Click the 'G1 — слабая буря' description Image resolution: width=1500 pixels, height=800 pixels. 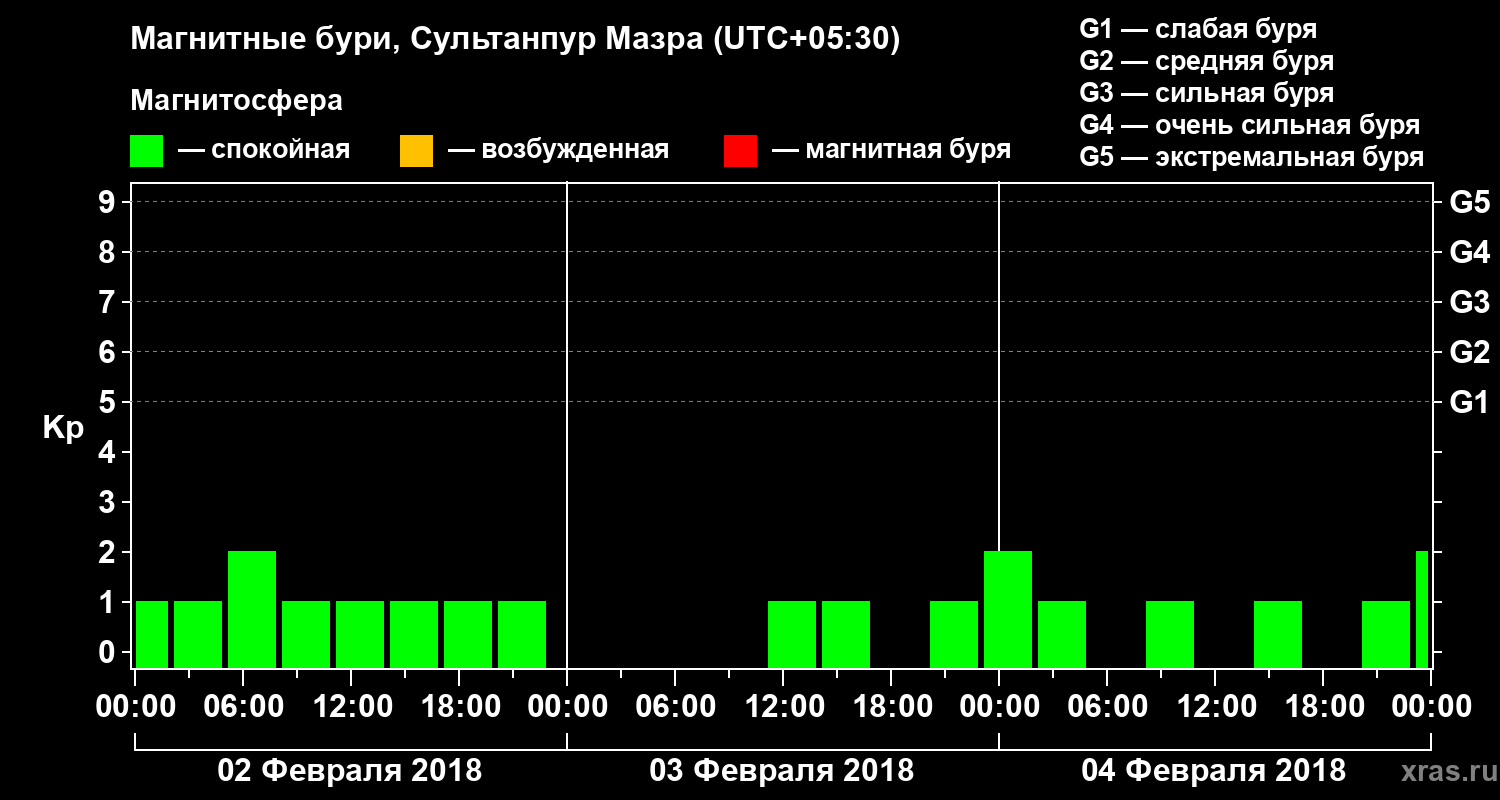click(x=1198, y=29)
